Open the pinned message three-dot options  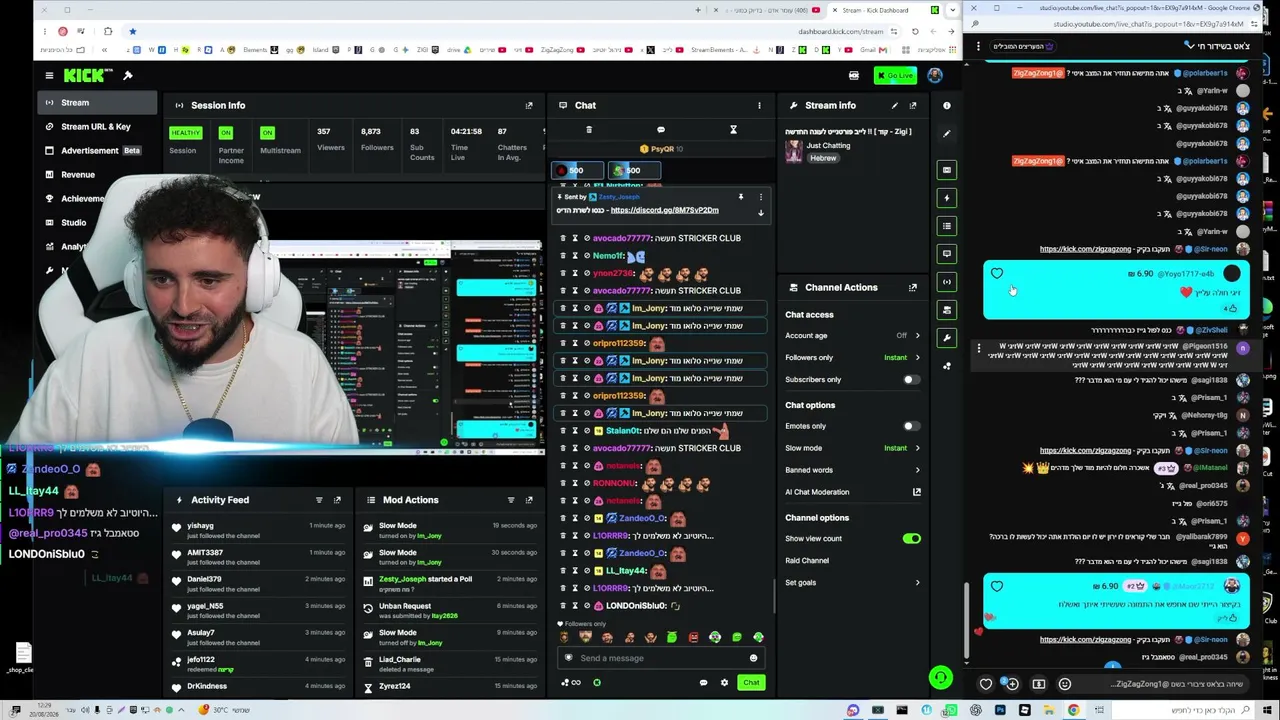point(760,197)
